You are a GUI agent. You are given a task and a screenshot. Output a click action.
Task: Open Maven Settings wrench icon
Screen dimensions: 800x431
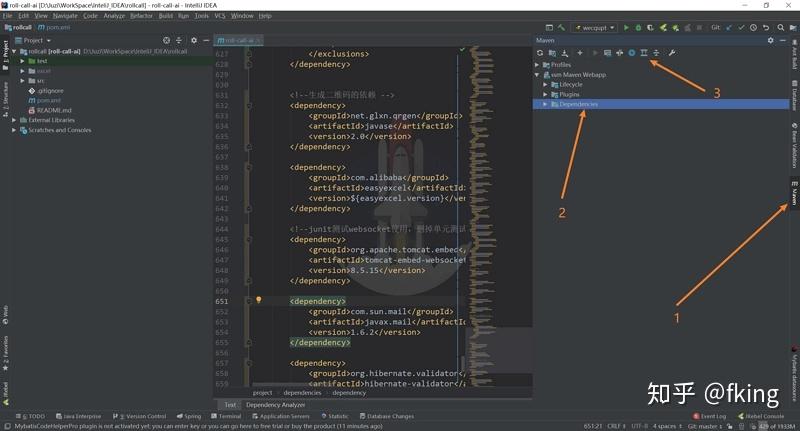(x=672, y=53)
